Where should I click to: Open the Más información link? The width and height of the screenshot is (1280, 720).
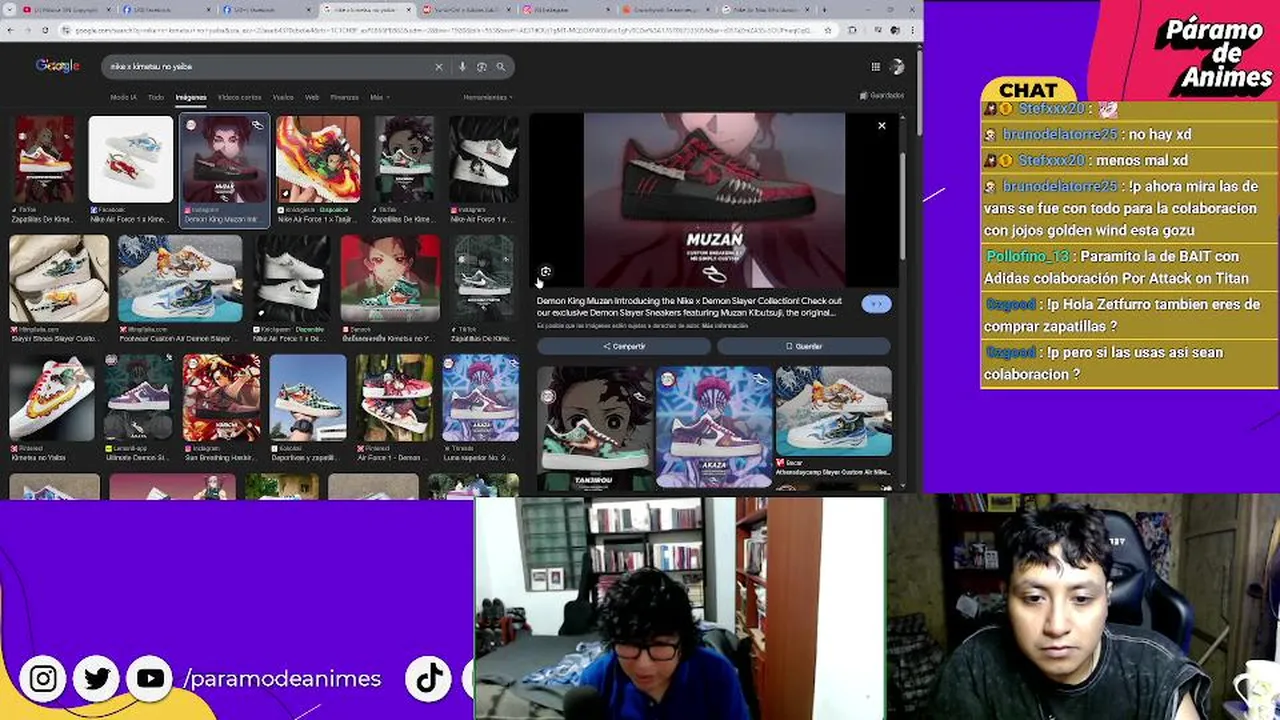pyautogui.click(x=725, y=326)
